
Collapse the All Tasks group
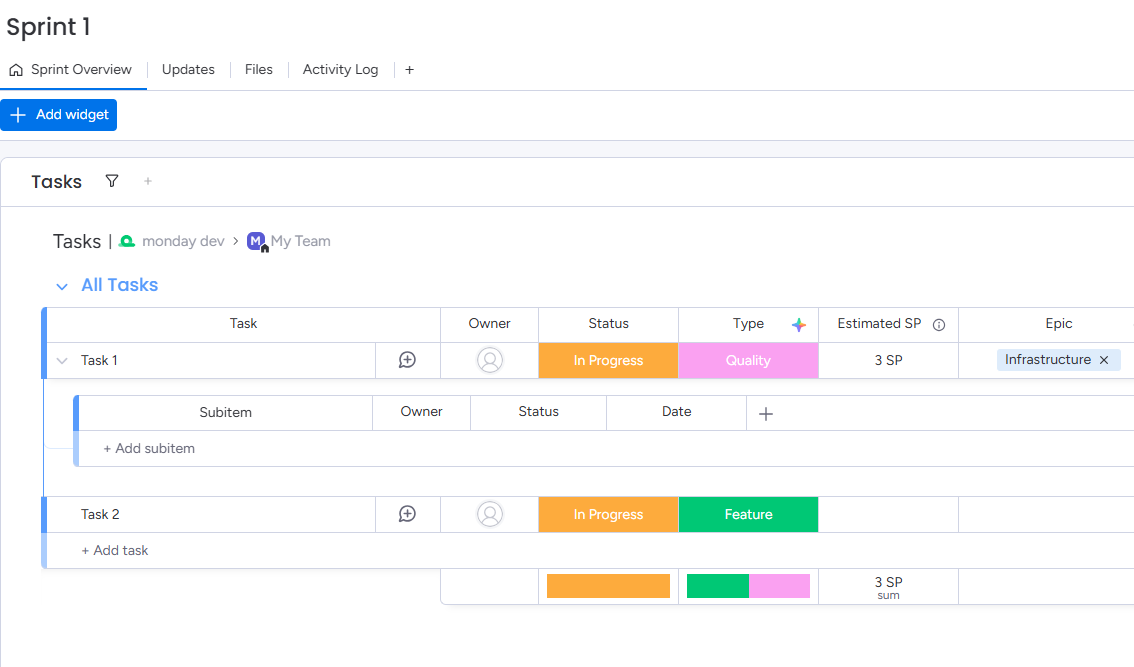pyautogui.click(x=61, y=285)
